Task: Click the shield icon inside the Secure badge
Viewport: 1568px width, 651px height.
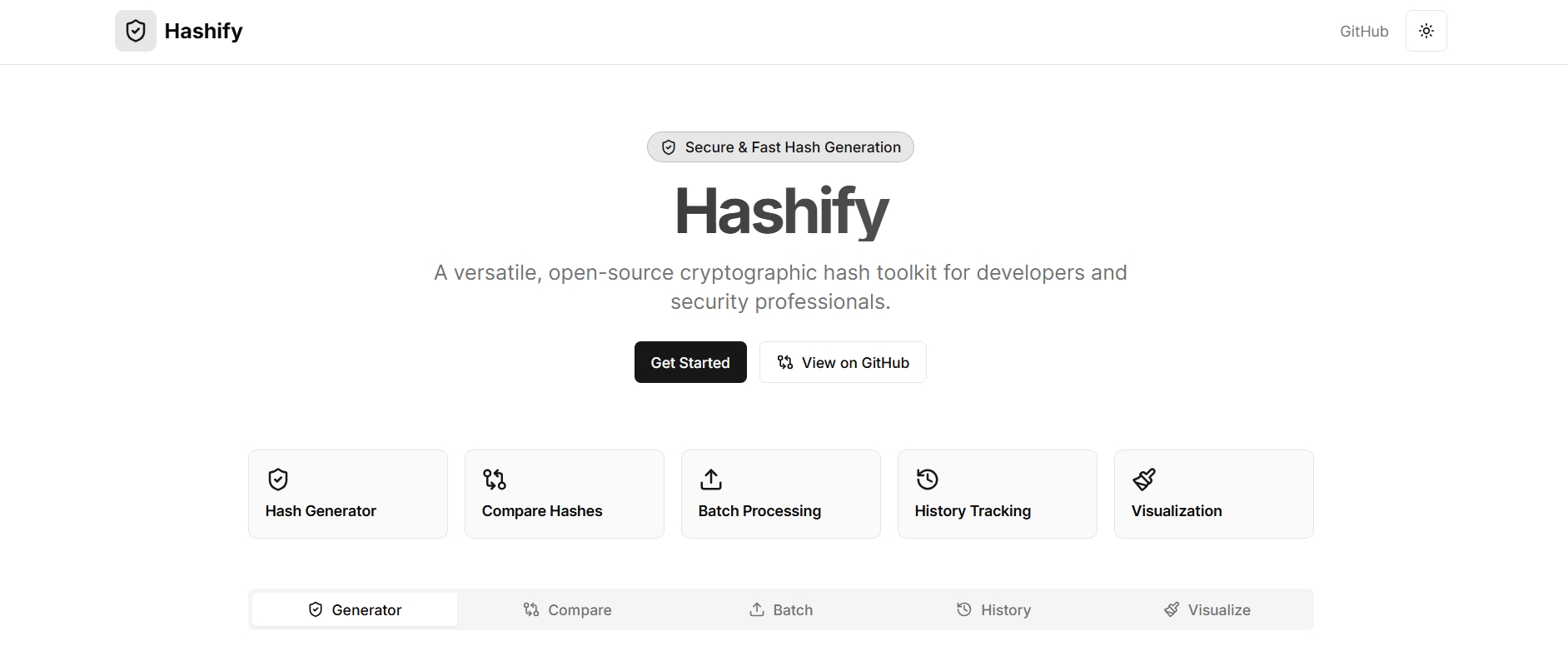Action: tap(669, 147)
